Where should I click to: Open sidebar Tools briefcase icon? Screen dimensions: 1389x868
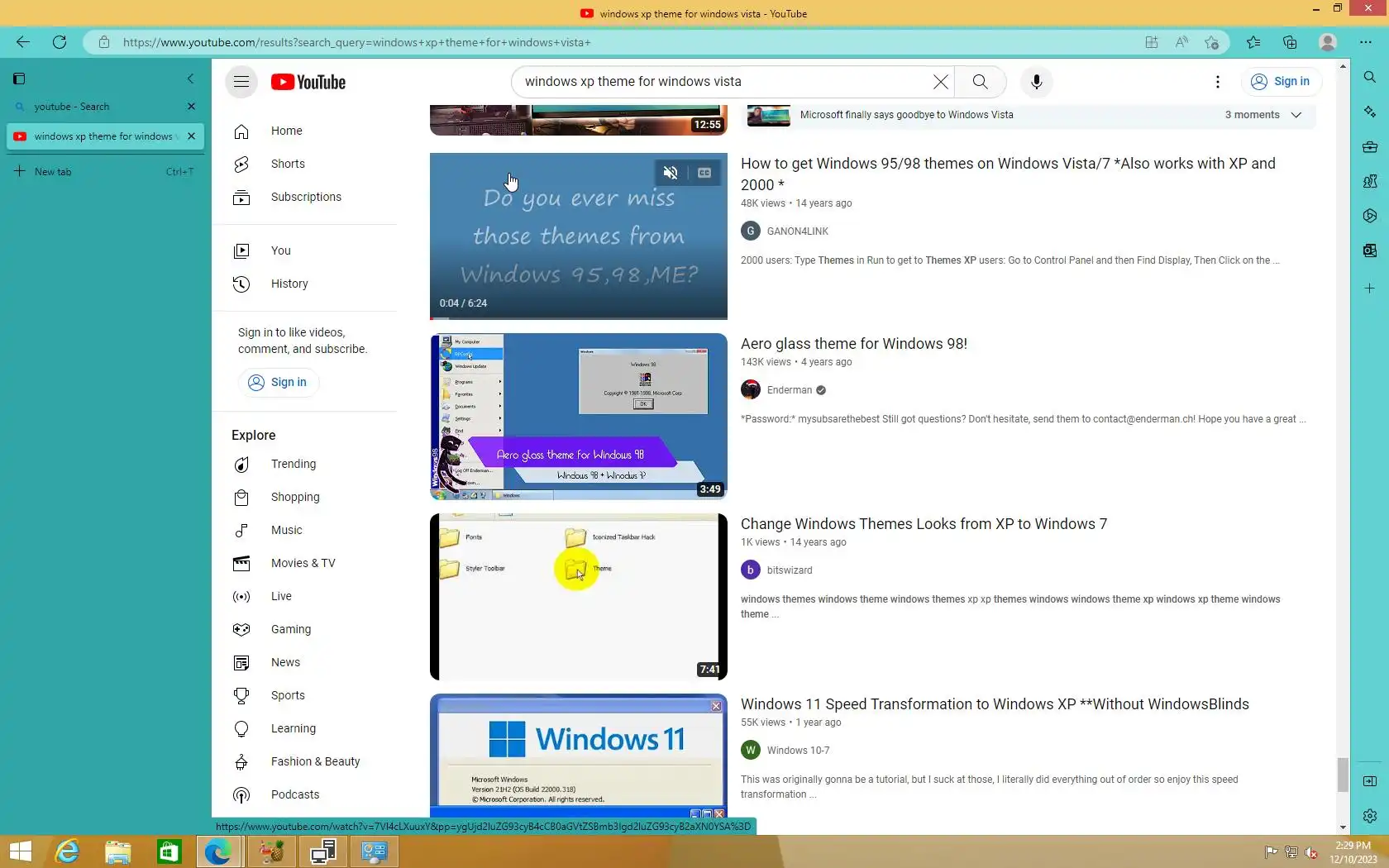click(x=1370, y=147)
